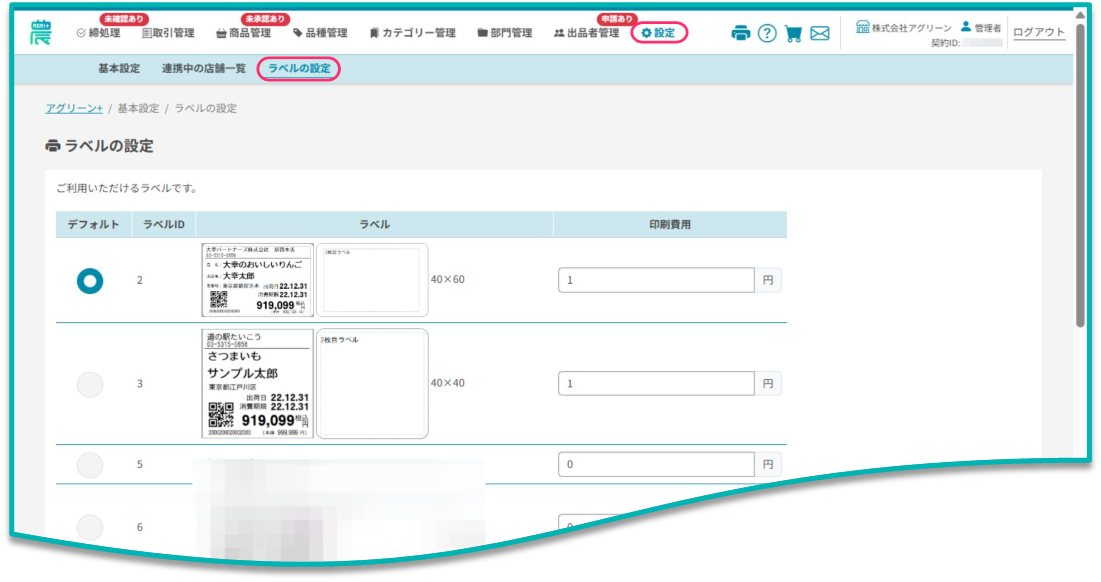Open the 締処理 menu
The image size is (1101, 582).
point(98,33)
